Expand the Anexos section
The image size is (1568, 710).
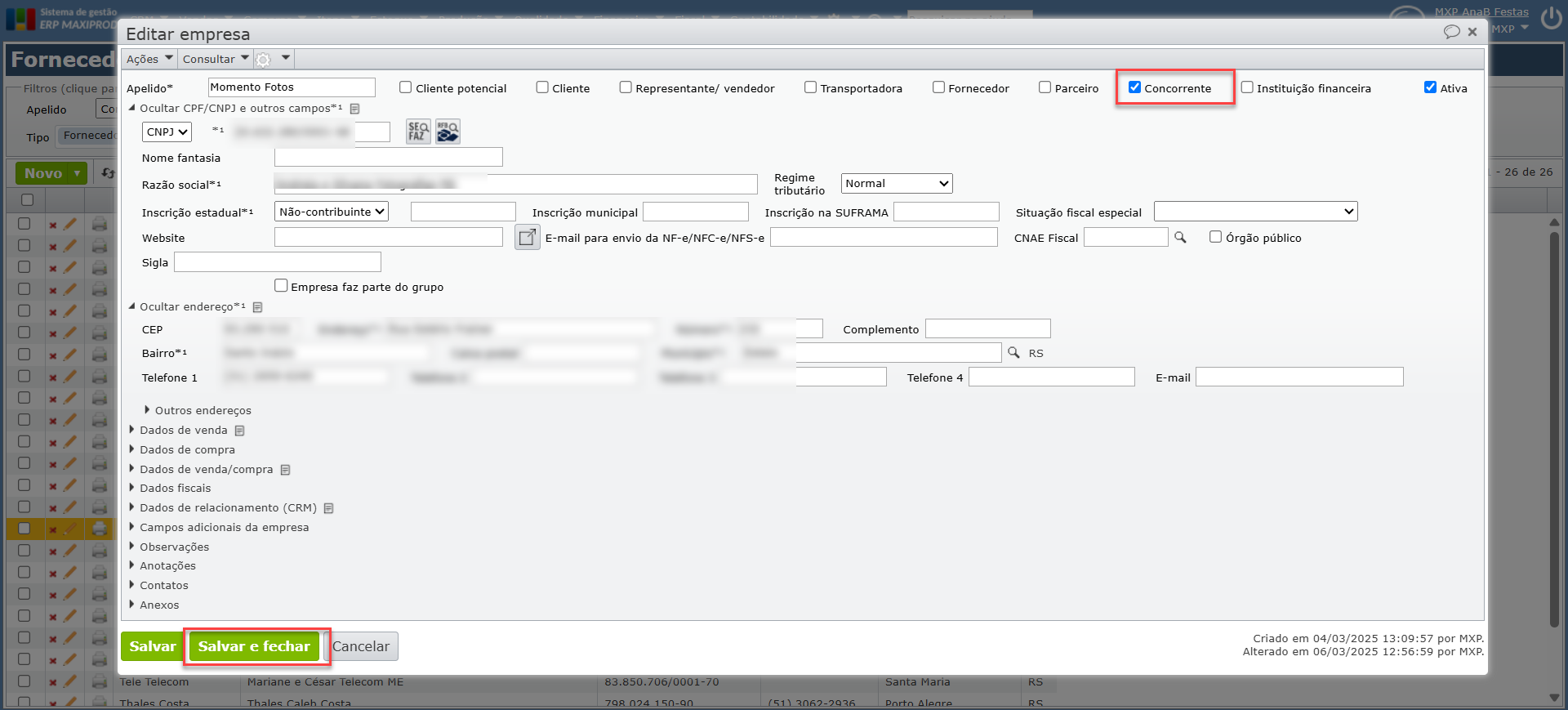pyautogui.click(x=131, y=605)
